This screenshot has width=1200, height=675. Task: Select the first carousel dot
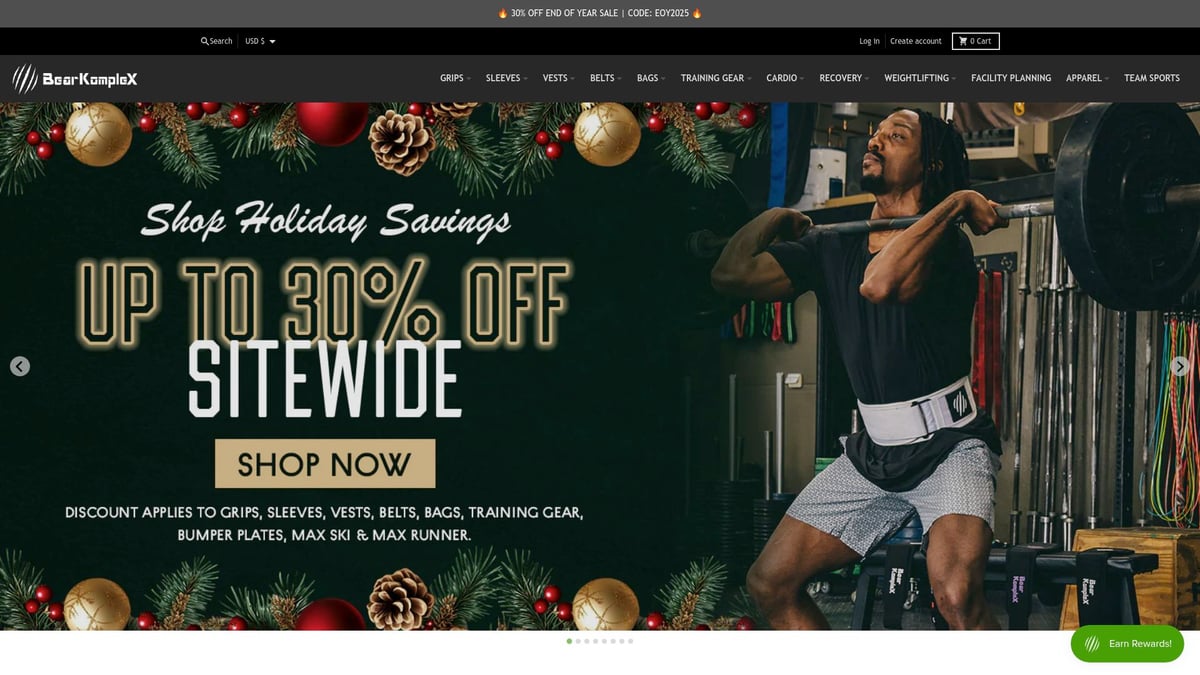click(569, 641)
